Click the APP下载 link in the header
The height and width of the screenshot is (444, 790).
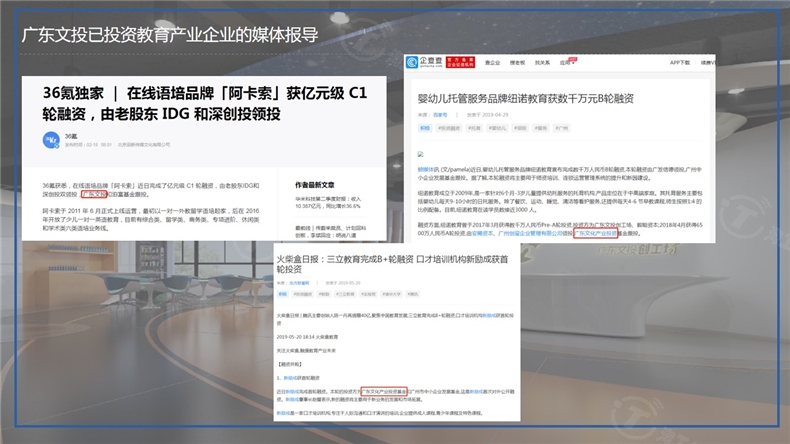pyautogui.click(x=679, y=62)
